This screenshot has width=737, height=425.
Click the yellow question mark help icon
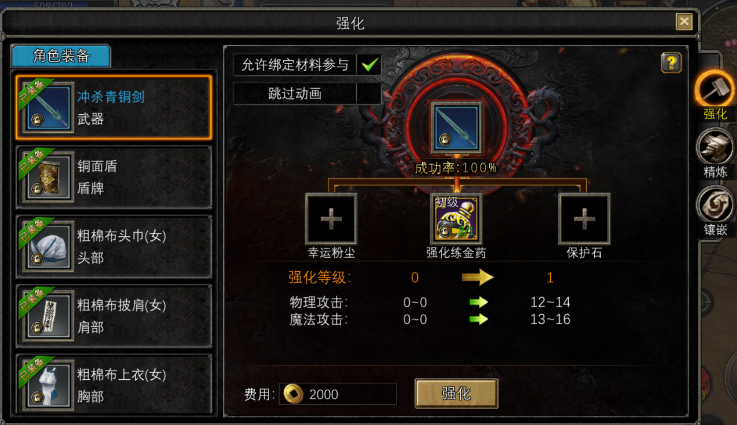(x=671, y=63)
